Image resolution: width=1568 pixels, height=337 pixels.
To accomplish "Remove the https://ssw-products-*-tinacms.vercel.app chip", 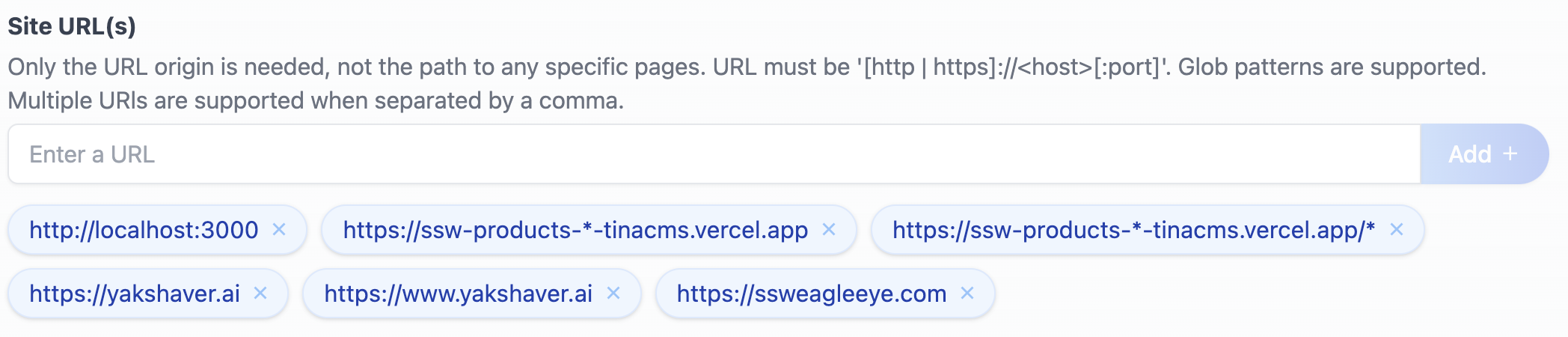I will point(829,229).
